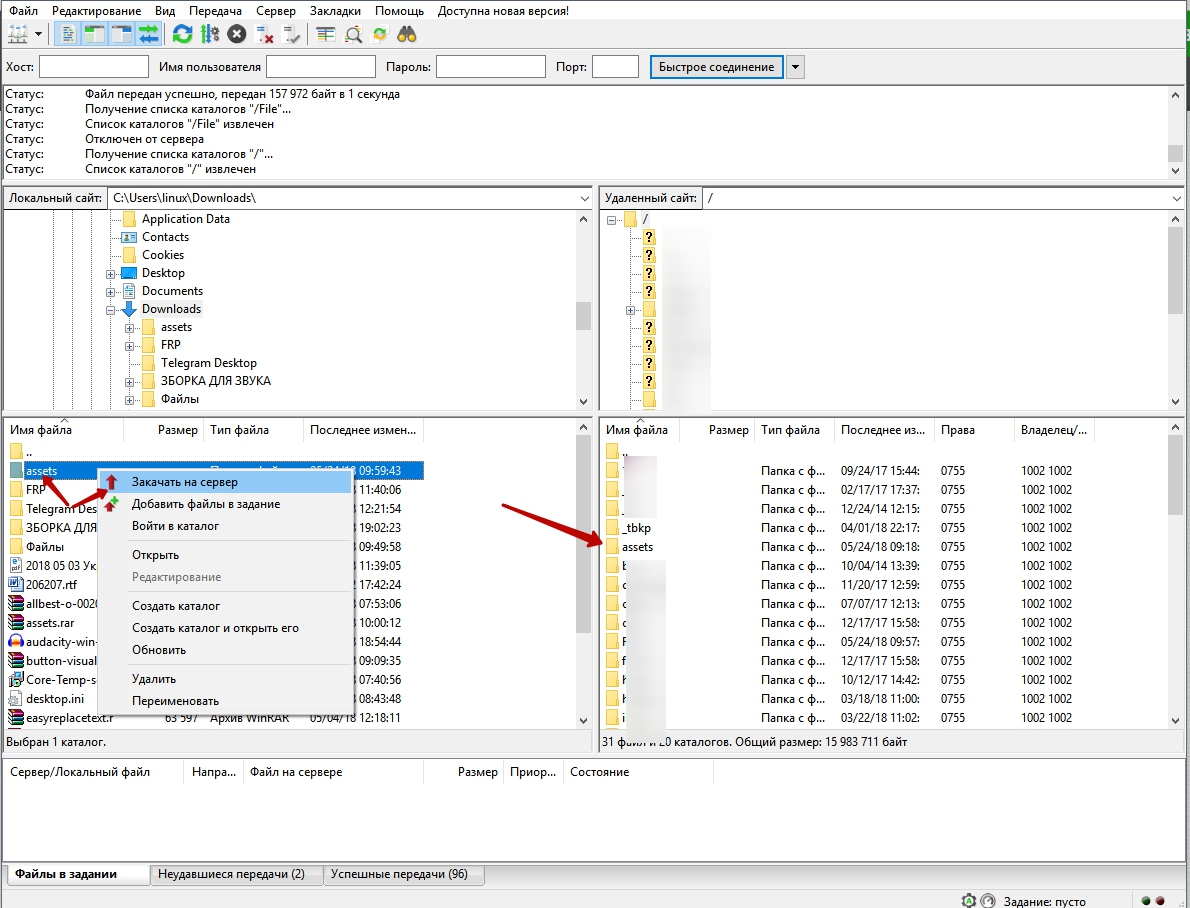Open the quick connect history dropdown arrow
This screenshot has height=908, width=1190.
796,67
